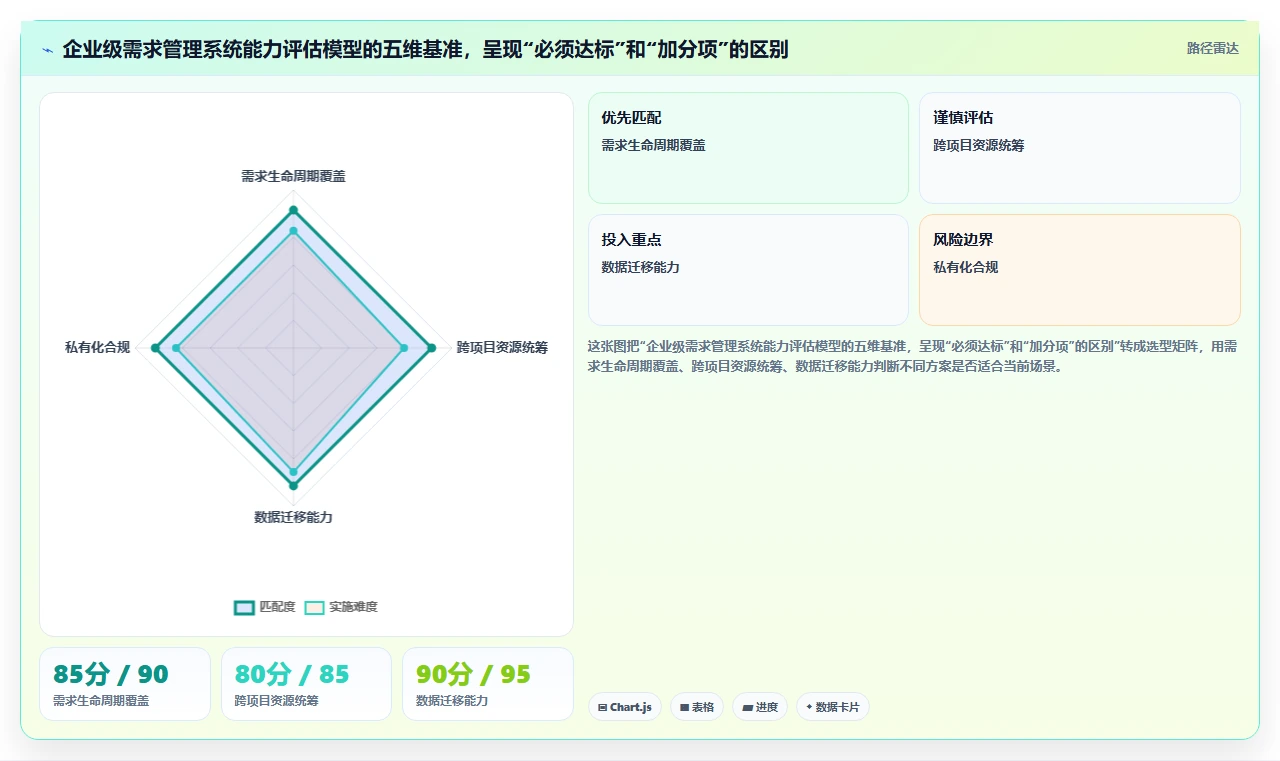Open the 优先匹配 quadrant card heading

(631, 118)
